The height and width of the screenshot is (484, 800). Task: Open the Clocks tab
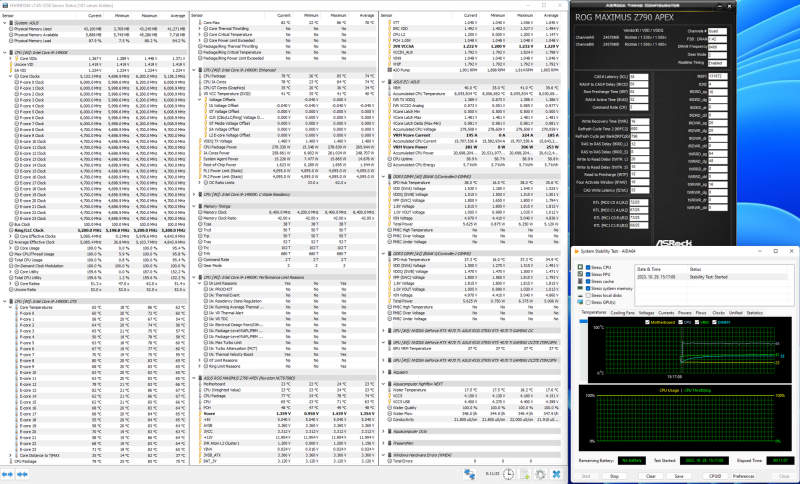(718, 313)
